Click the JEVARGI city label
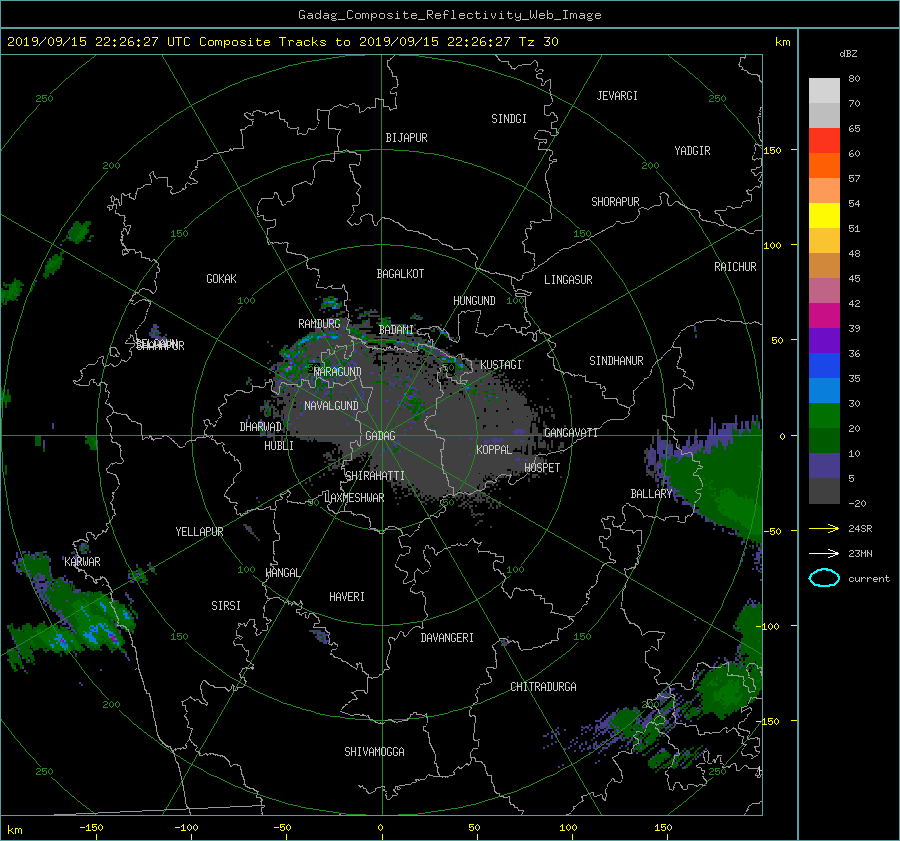Viewport: 900px width, 841px height. click(617, 96)
